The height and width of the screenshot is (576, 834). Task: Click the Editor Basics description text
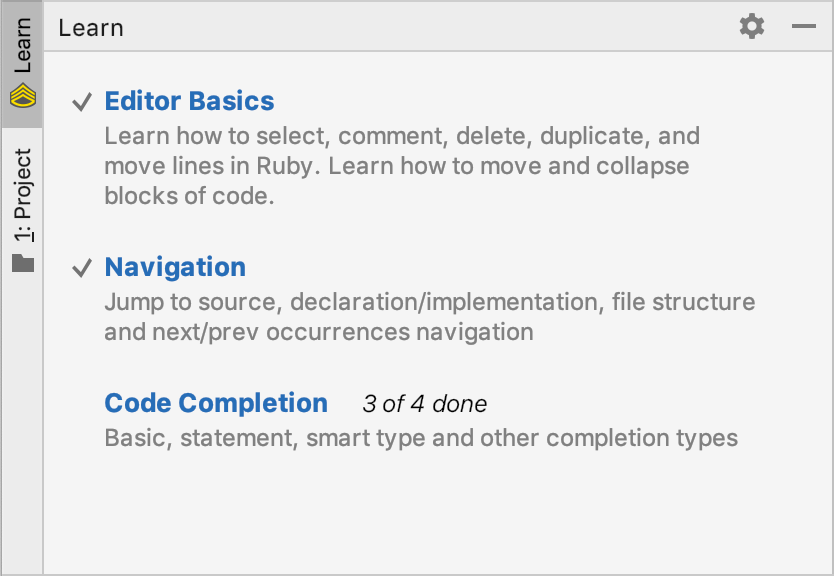[x=402, y=166]
